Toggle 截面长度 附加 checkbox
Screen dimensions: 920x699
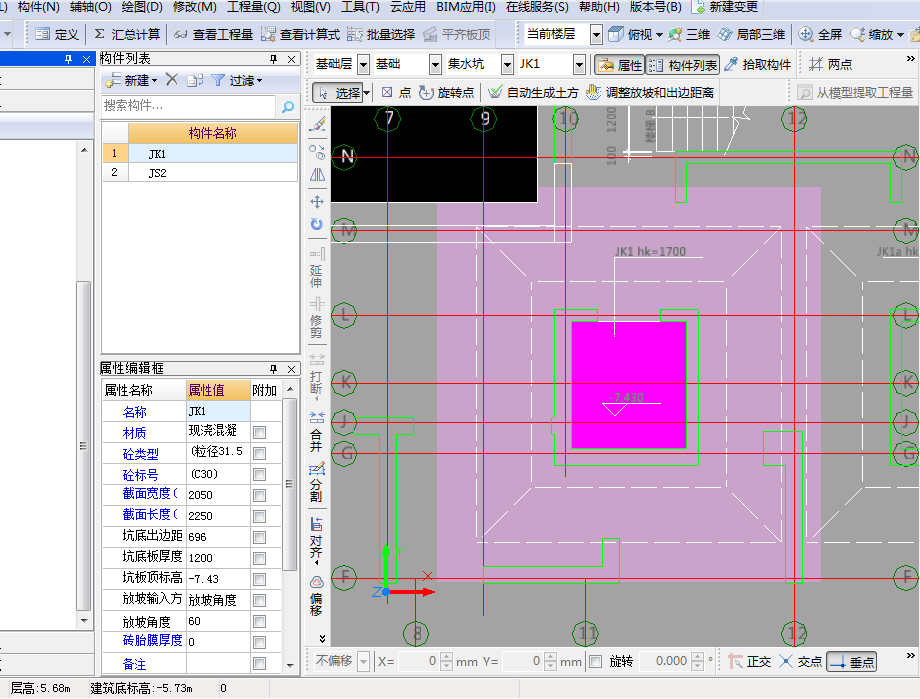pyautogui.click(x=260, y=516)
